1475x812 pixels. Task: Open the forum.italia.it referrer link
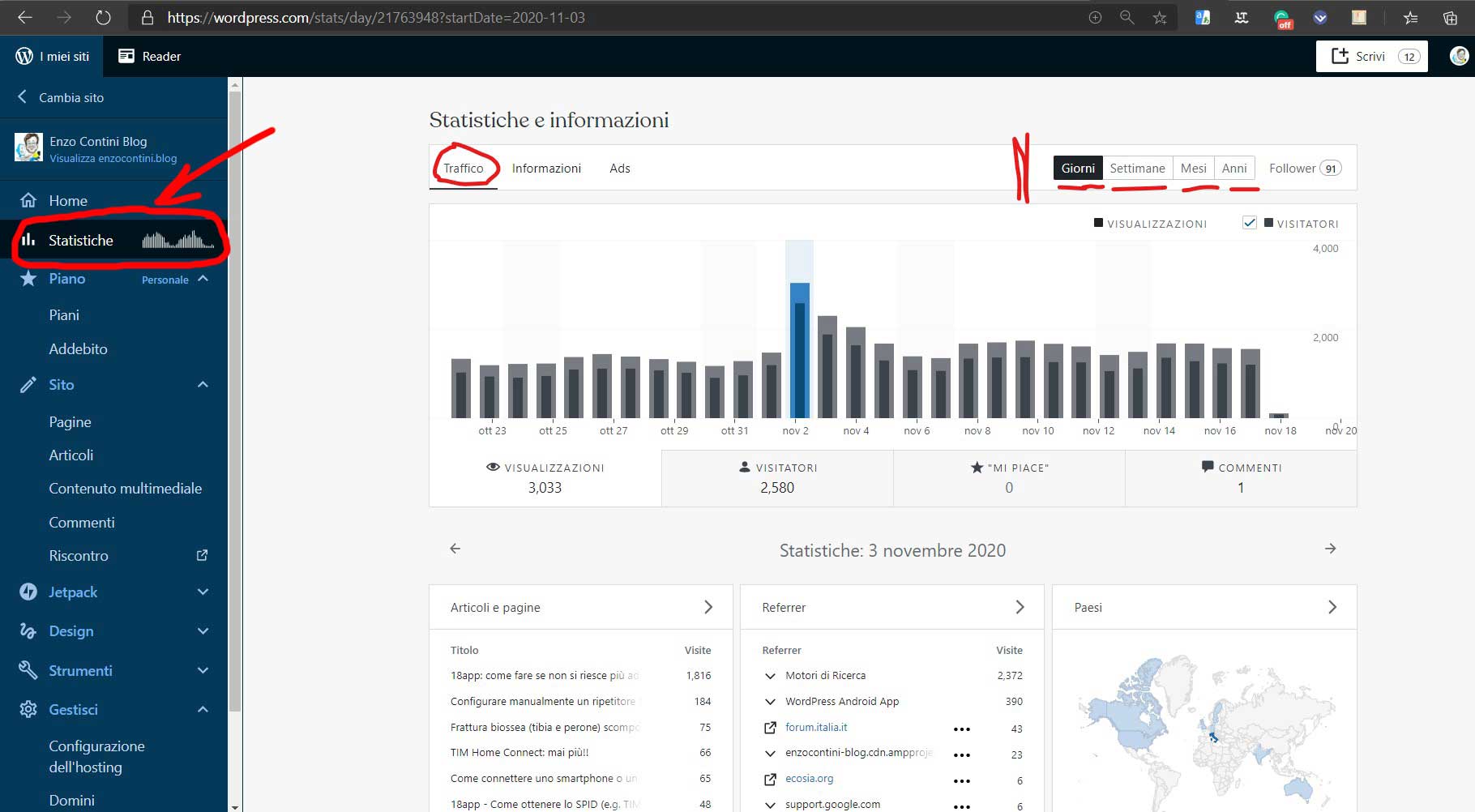(x=815, y=728)
